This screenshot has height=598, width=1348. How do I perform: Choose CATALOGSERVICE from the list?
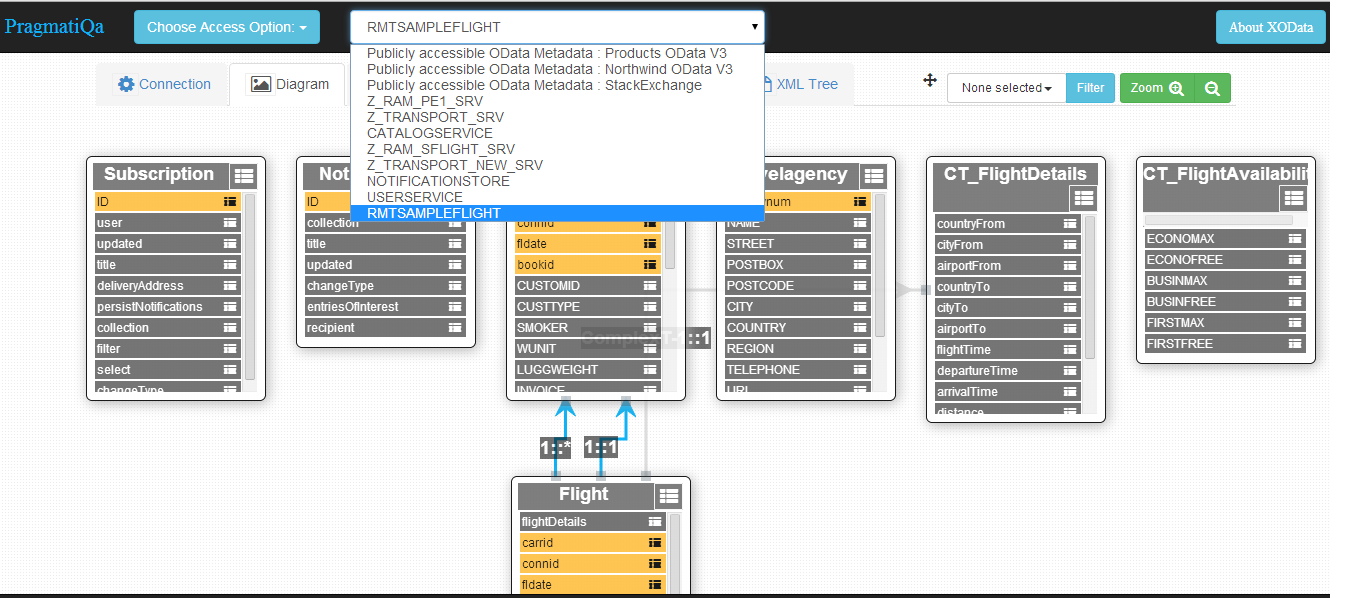(557, 133)
